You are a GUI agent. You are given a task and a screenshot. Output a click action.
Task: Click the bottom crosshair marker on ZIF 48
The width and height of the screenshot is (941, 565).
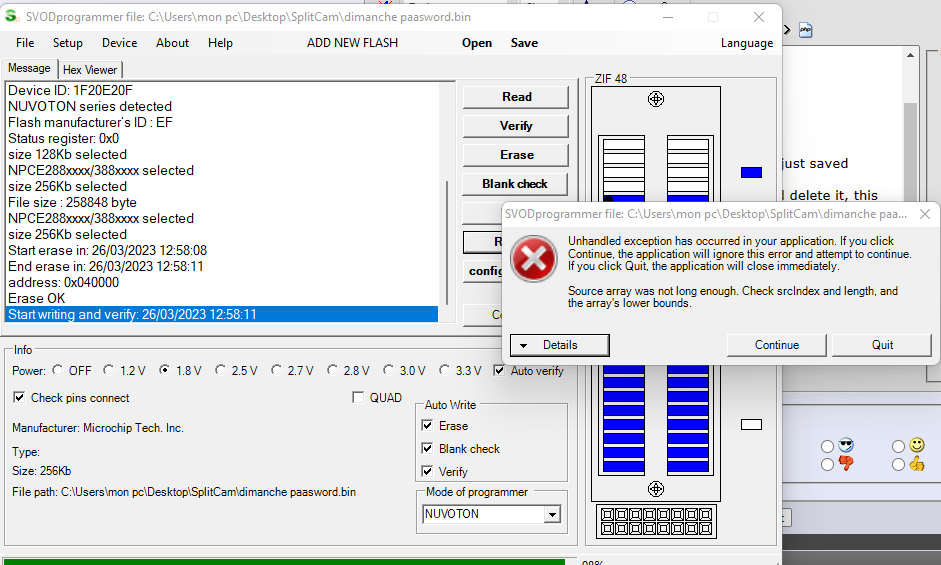656,489
